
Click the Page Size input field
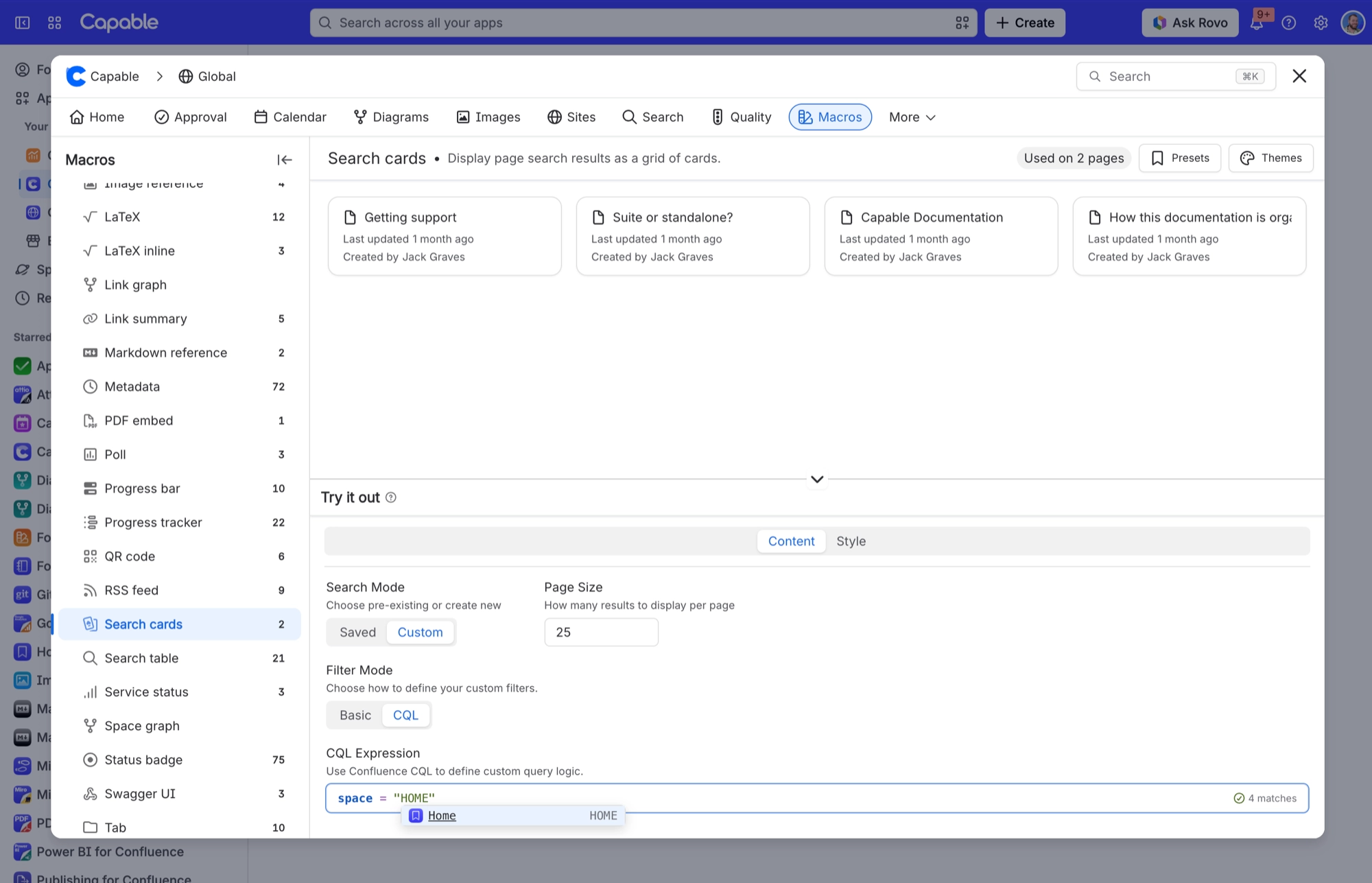point(602,632)
